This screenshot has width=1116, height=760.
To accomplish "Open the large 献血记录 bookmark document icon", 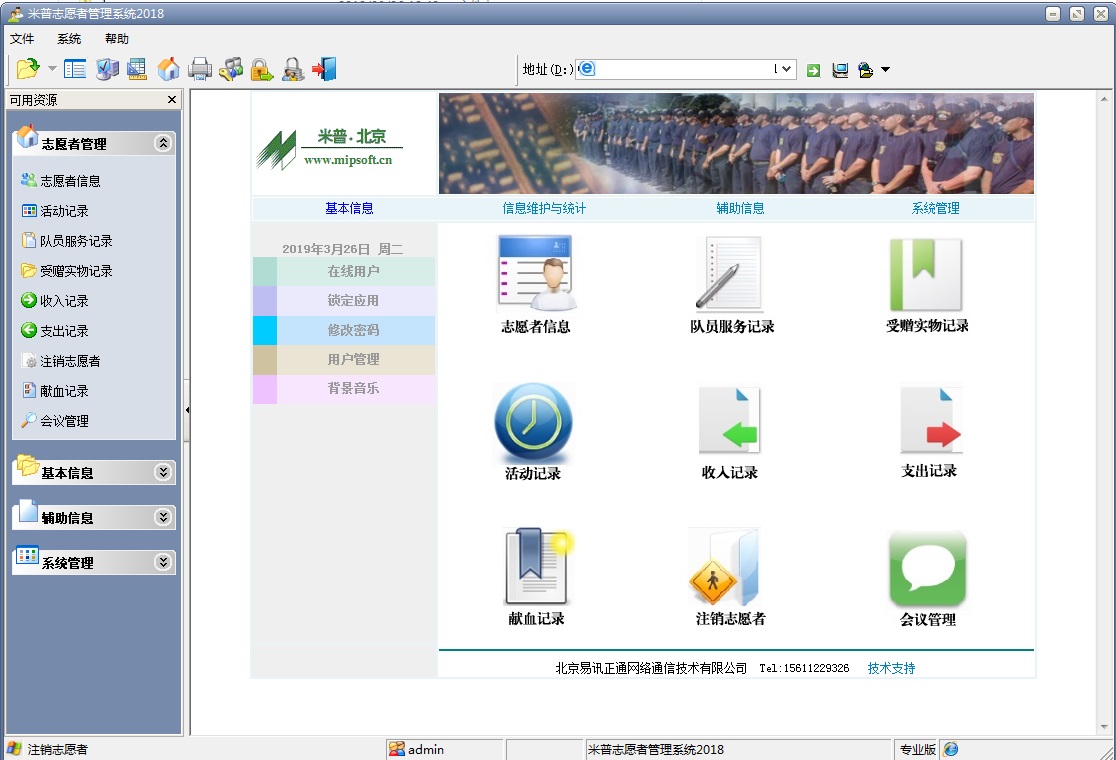I will click(x=537, y=566).
